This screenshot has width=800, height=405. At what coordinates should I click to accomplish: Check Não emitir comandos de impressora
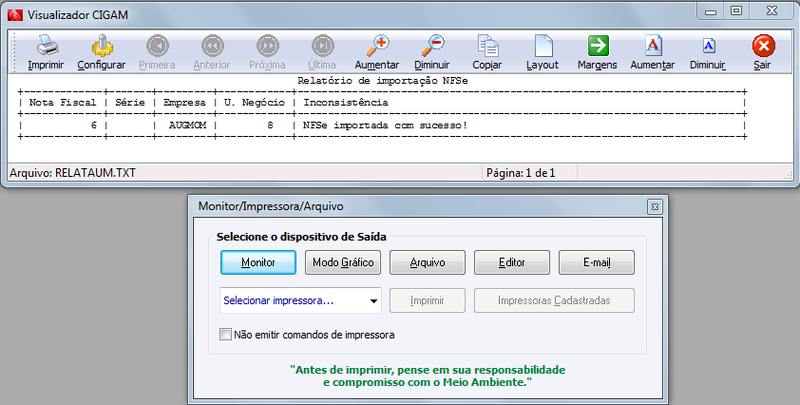pos(225,335)
